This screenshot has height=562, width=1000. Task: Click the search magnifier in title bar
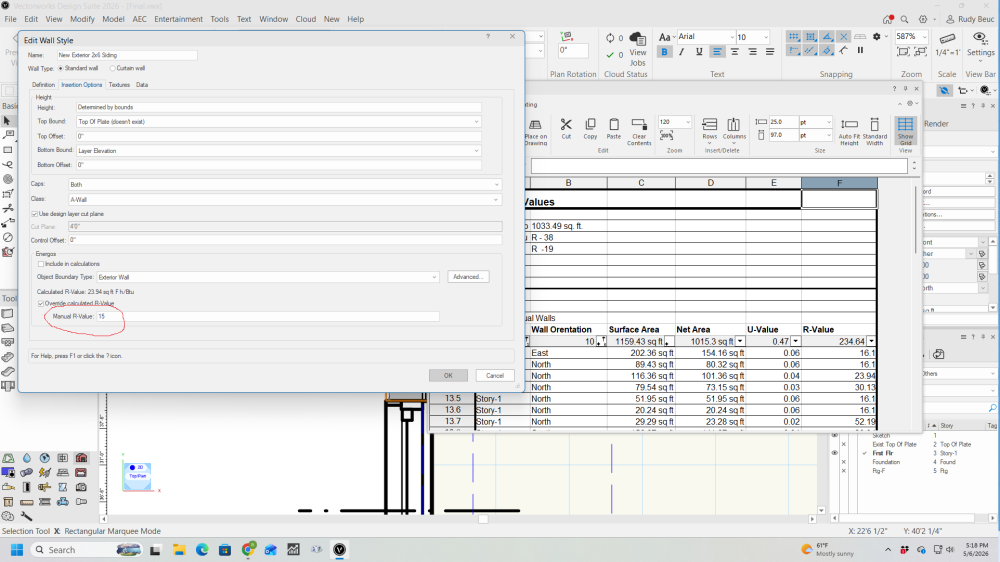pyautogui.click(x=904, y=19)
